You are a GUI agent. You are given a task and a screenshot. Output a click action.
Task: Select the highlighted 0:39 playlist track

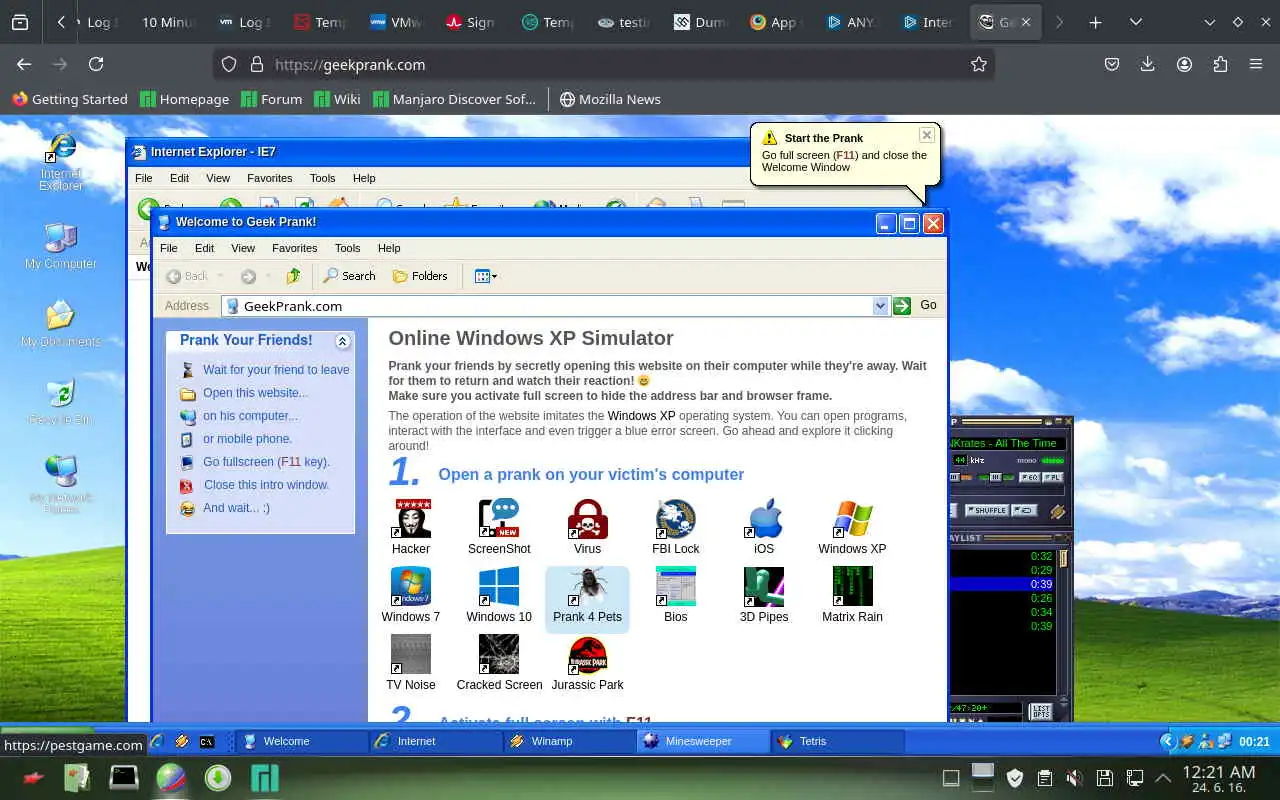(1003, 584)
